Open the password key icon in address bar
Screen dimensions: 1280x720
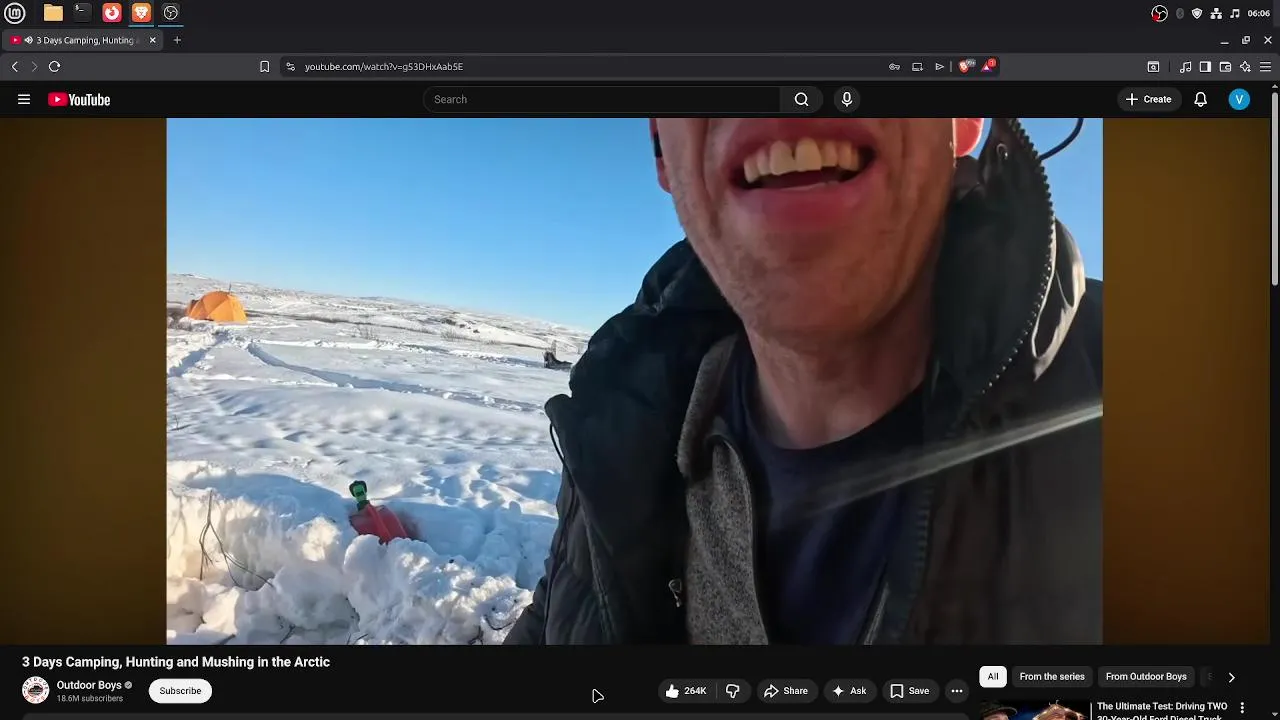(x=894, y=66)
